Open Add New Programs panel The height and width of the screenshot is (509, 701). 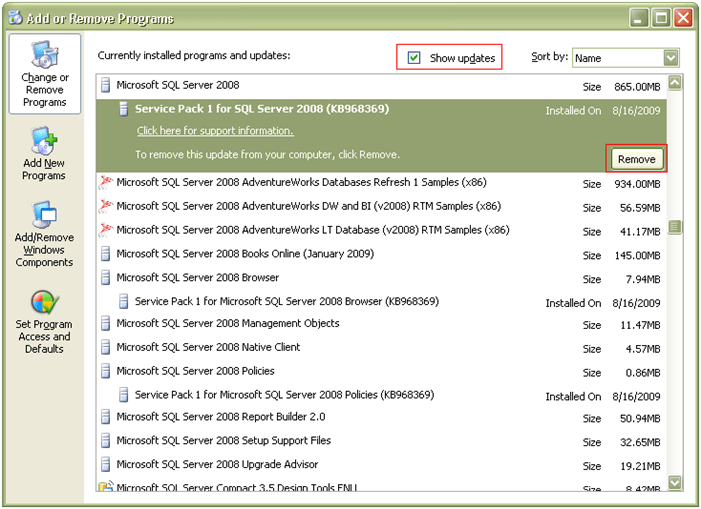coord(44,154)
